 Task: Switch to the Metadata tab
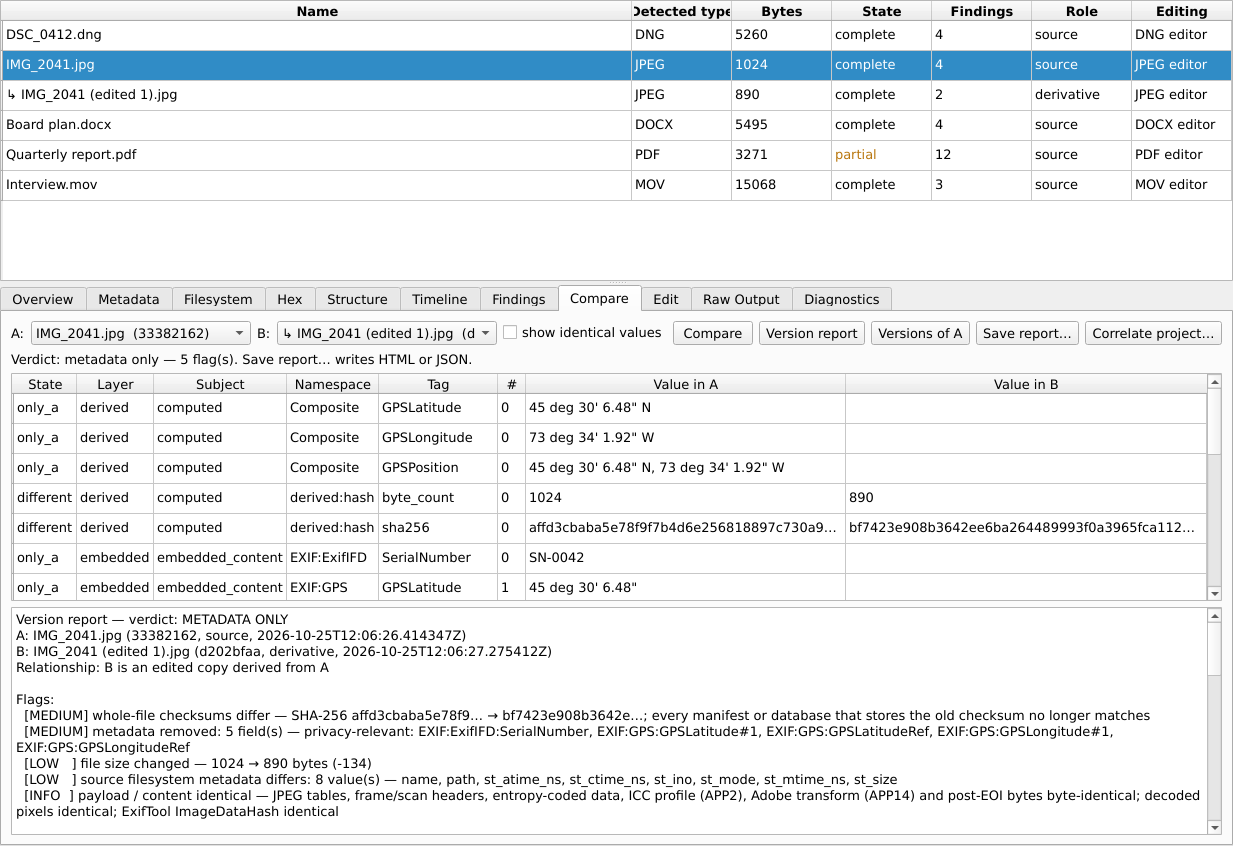tap(129, 299)
